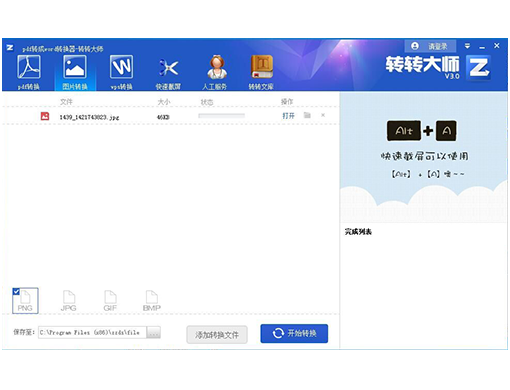Click the file's conversion progress bar

pyautogui.click(x=221, y=116)
